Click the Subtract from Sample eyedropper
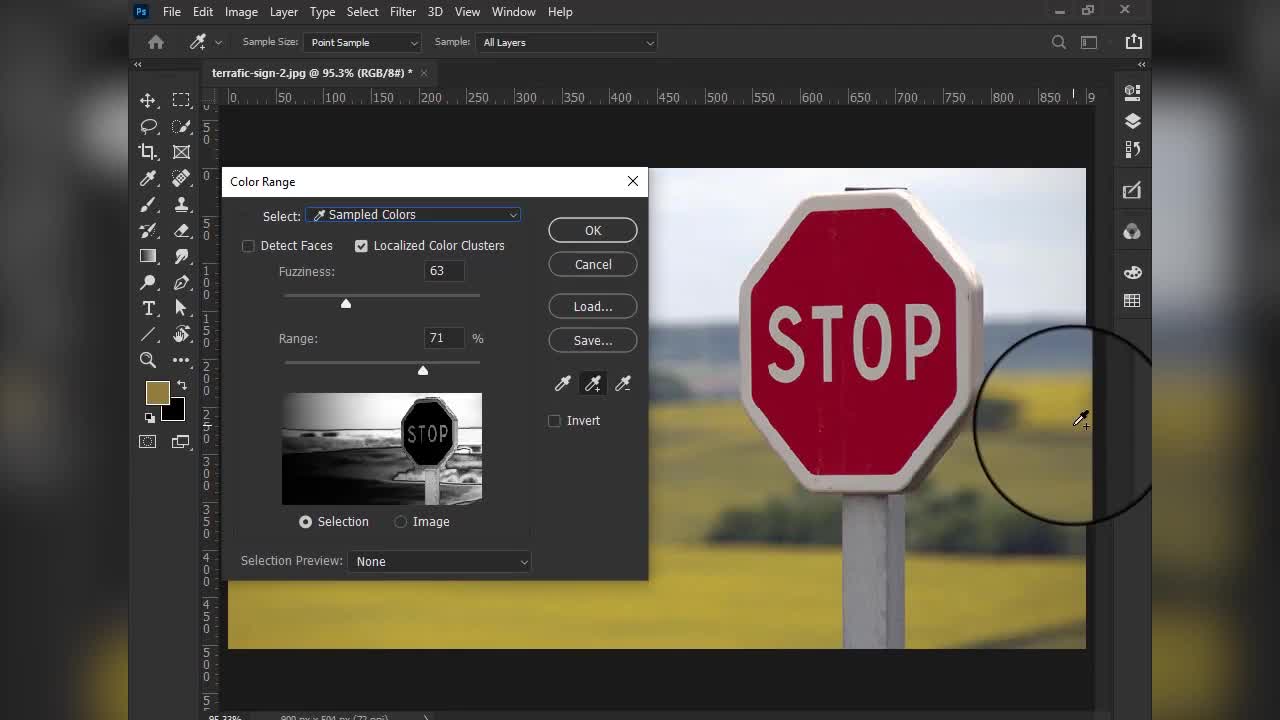Screen dimensions: 1280x720 click(623, 384)
